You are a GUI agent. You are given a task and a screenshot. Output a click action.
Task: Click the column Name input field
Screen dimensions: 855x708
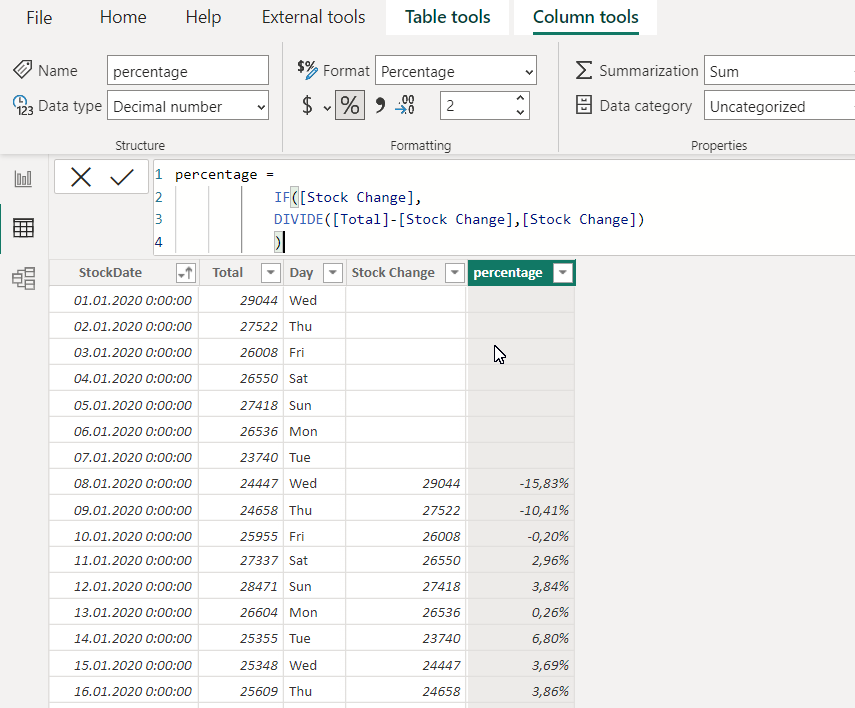tap(188, 70)
